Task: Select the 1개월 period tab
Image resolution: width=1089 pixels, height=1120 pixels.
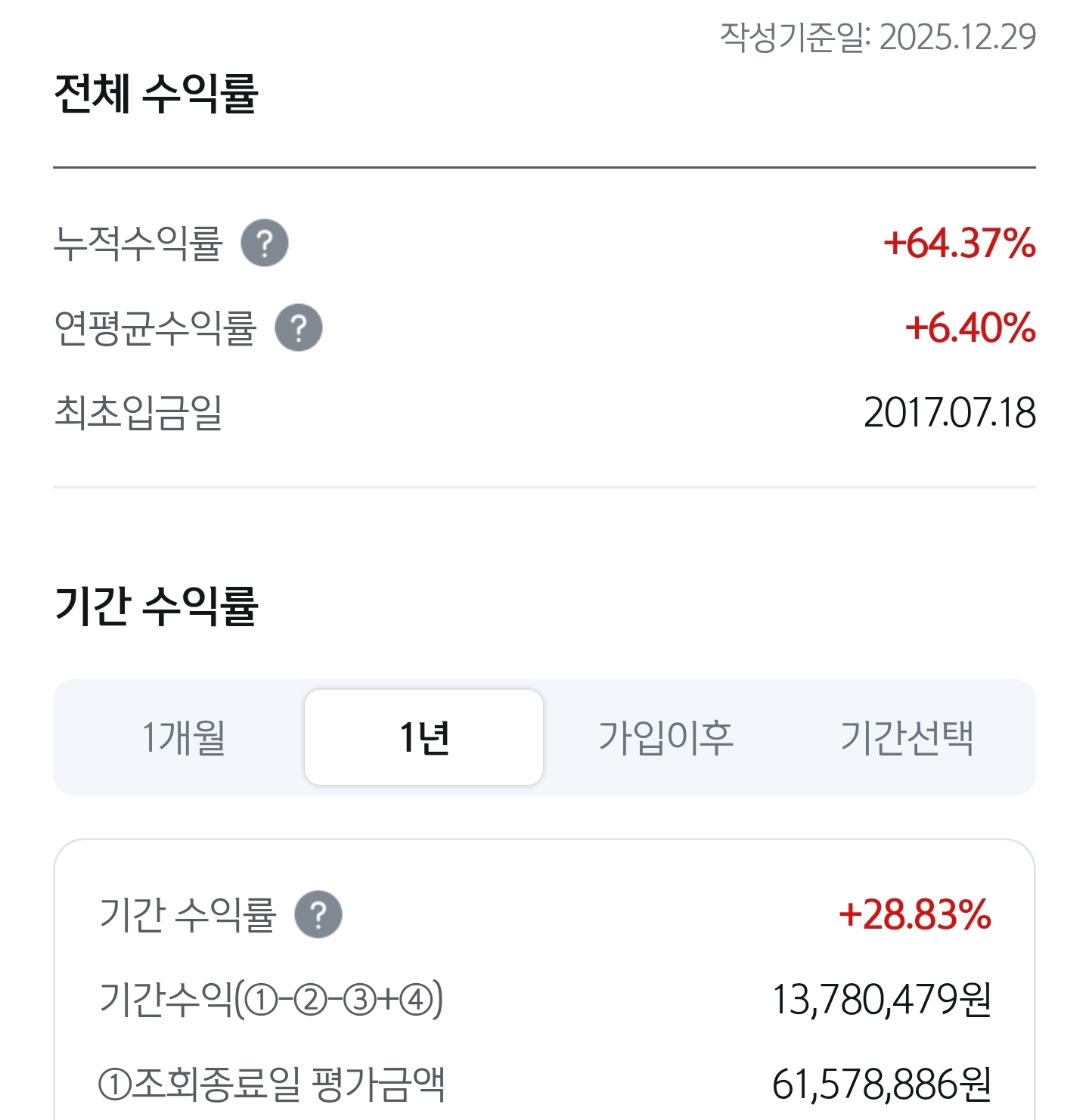Action: tap(184, 737)
